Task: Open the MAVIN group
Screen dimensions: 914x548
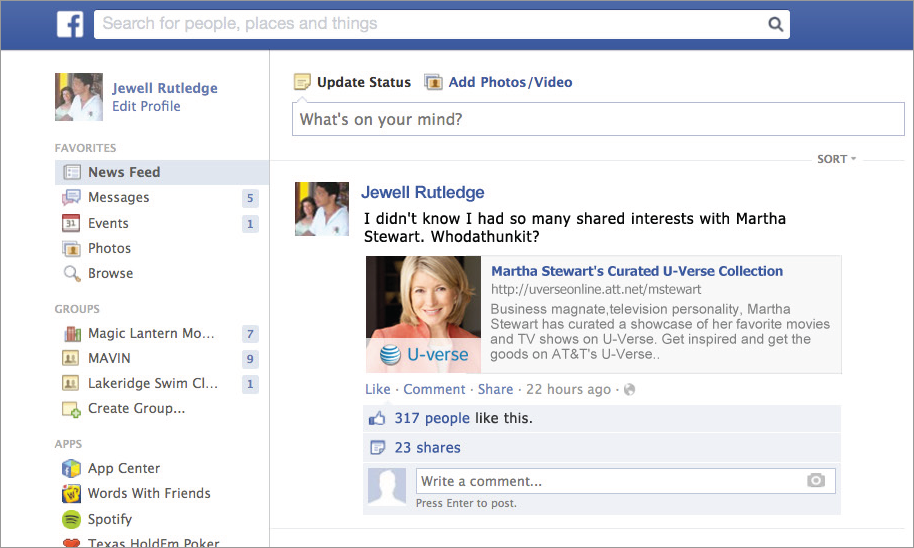Action: click(x=109, y=358)
